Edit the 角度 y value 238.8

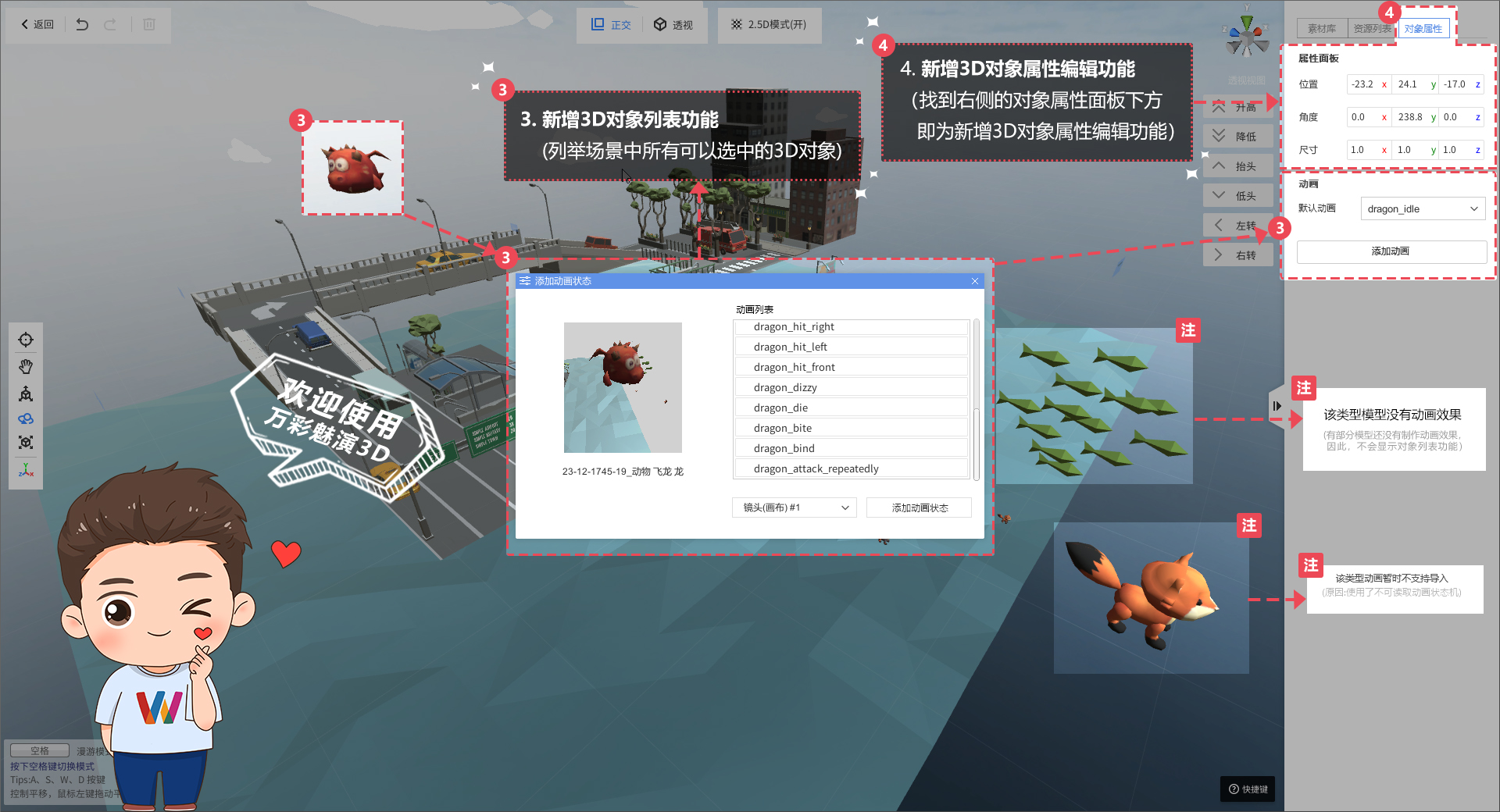(x=1416, y=117)
